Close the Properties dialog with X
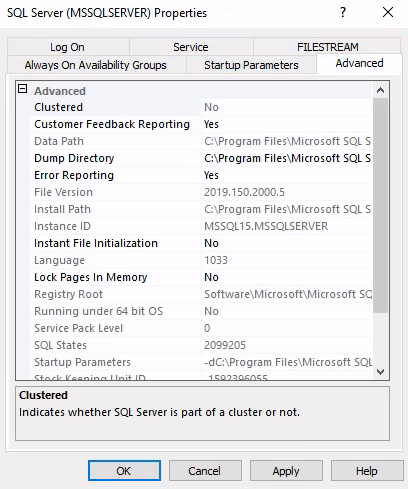Screen dimensions: 408x489 click(388, 13)
